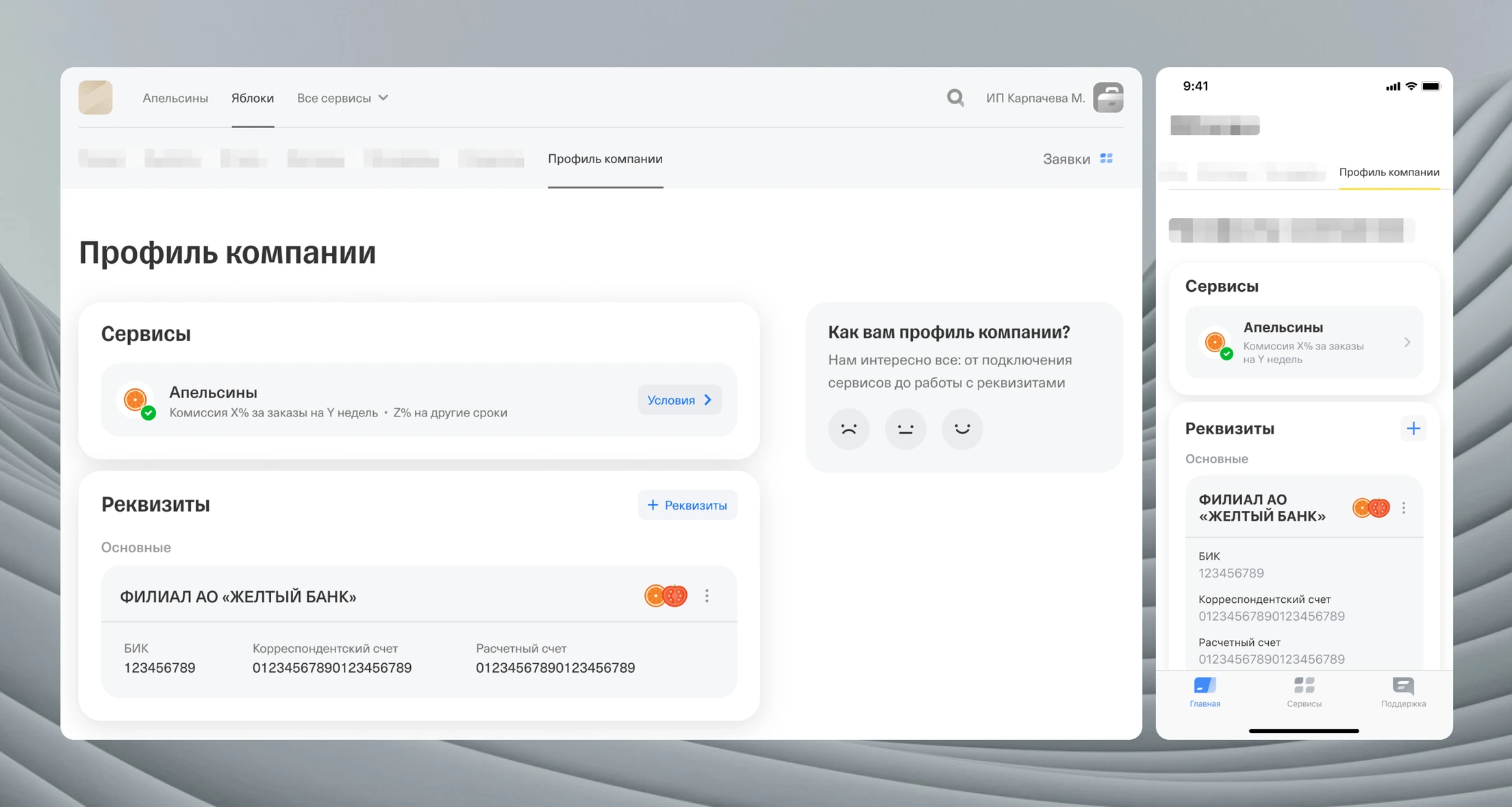
Task: Click the Условия button
Action: coord(679,400)
